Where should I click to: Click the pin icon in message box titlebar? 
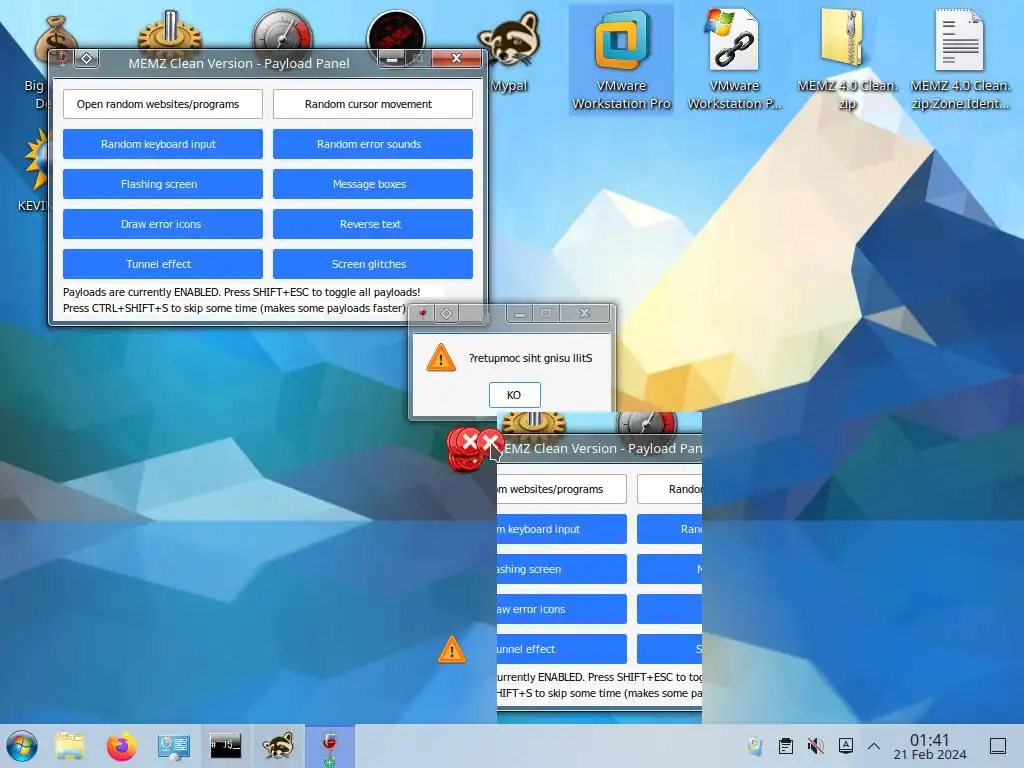[x=423, y=313]
